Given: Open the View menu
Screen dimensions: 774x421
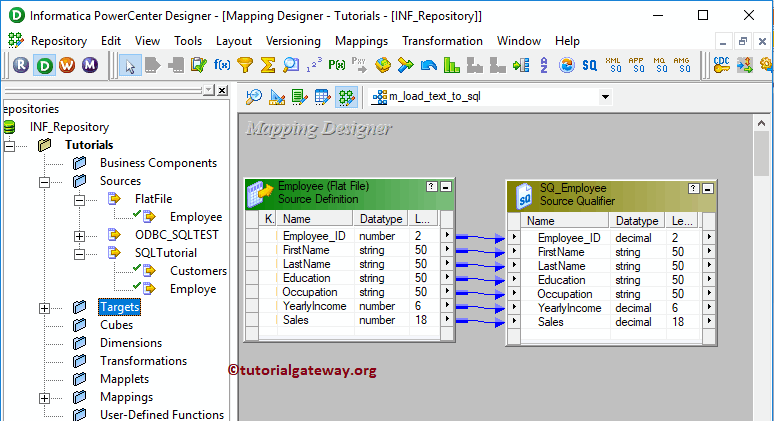Looking at the screenshot, I should pyautogui.click(x=148, y=41).
